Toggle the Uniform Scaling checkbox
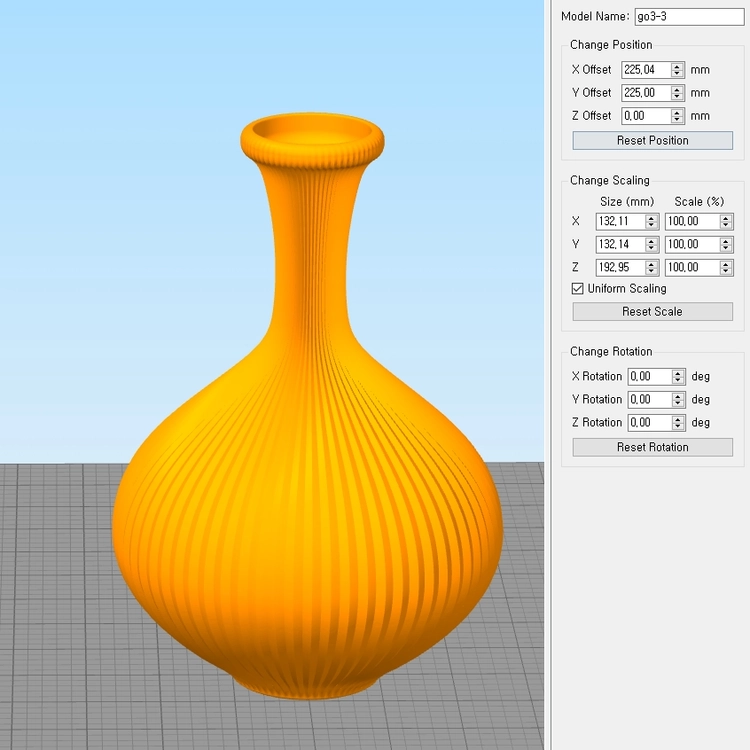750x750 pixels. coord(577,288)
